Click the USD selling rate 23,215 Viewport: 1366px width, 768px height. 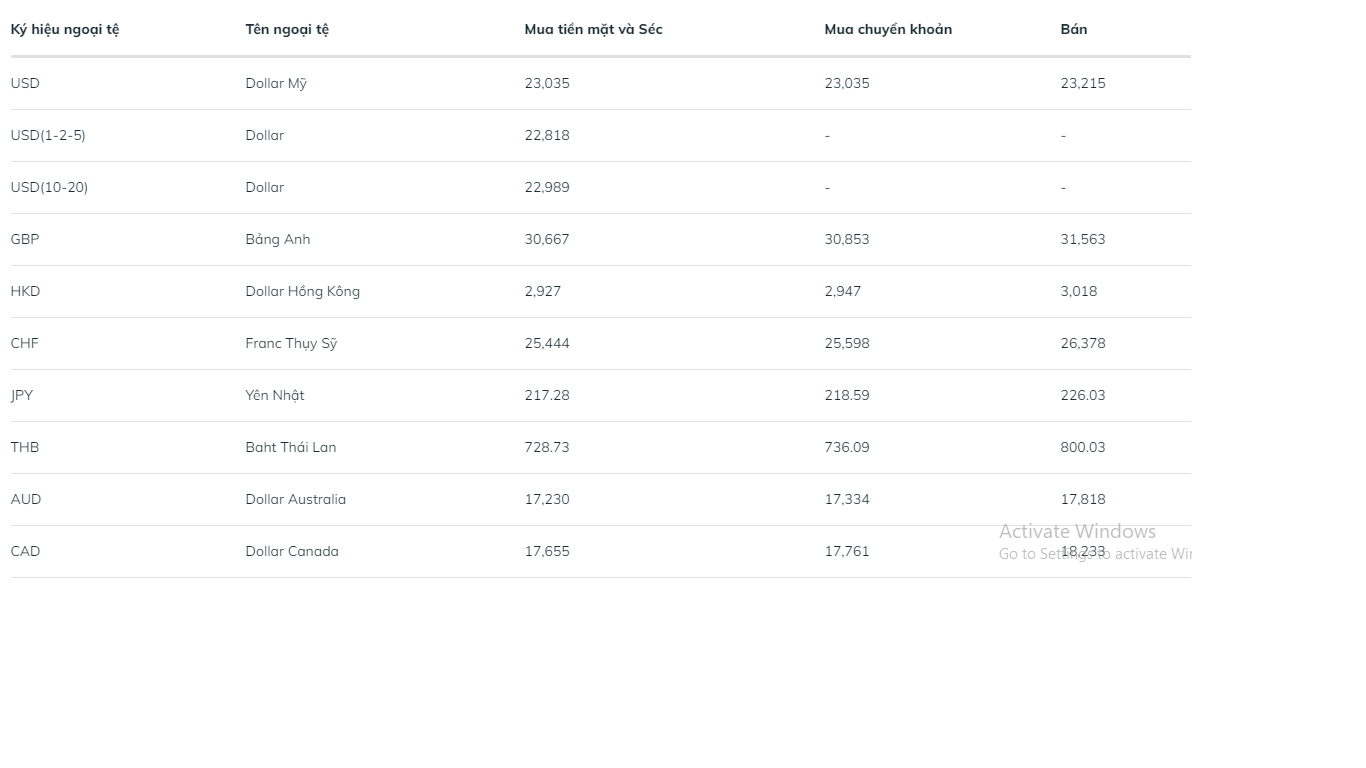(x=1083, y=83)
